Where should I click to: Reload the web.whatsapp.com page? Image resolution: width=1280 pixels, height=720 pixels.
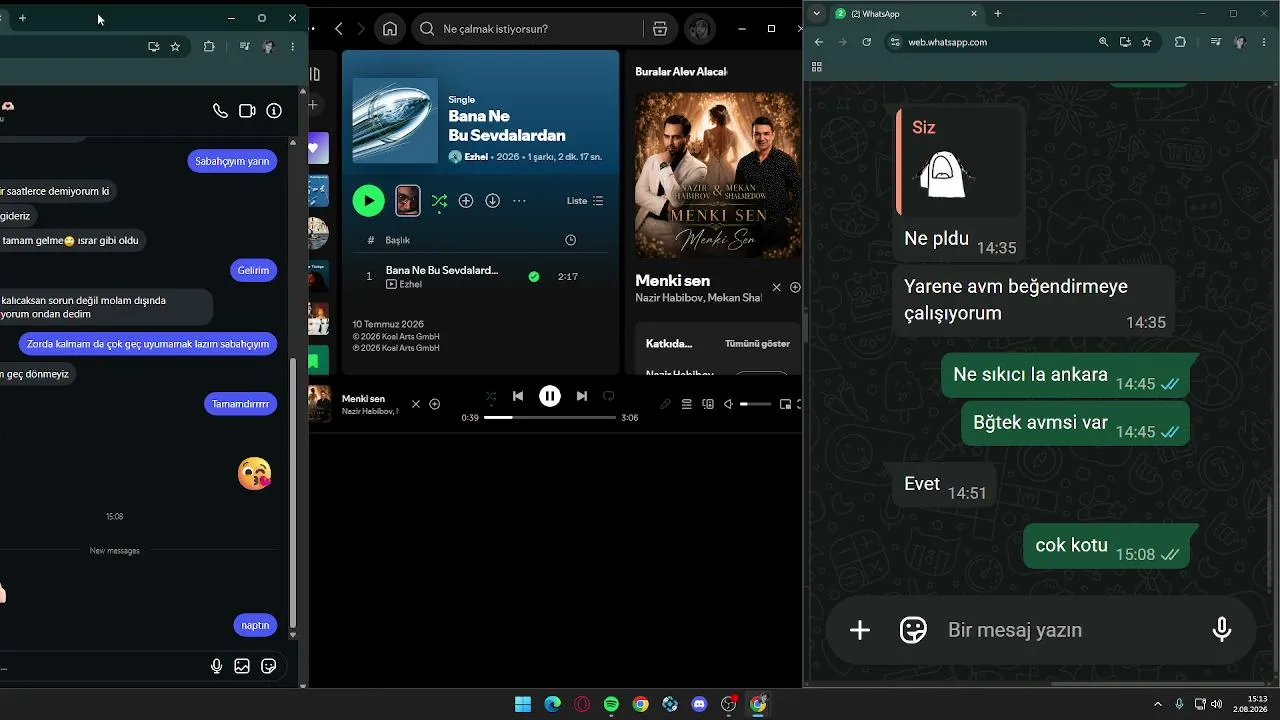coord(867,42)
